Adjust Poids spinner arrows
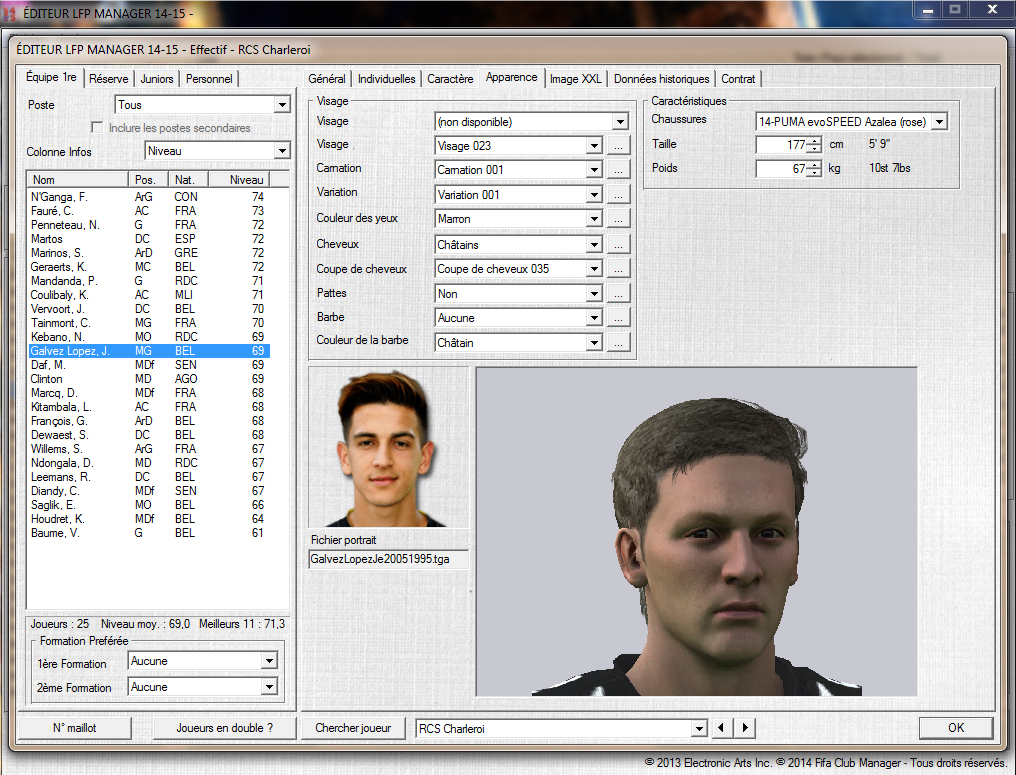1016x775 pixels. click(x=814, y=168)
